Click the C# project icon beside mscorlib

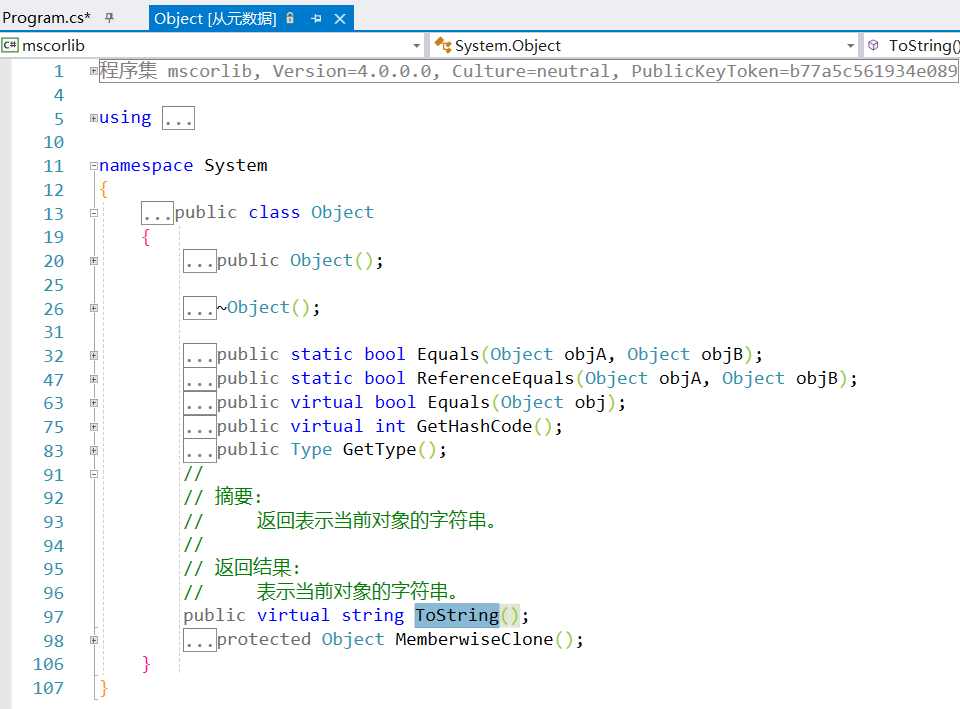(x=10, y=45)
